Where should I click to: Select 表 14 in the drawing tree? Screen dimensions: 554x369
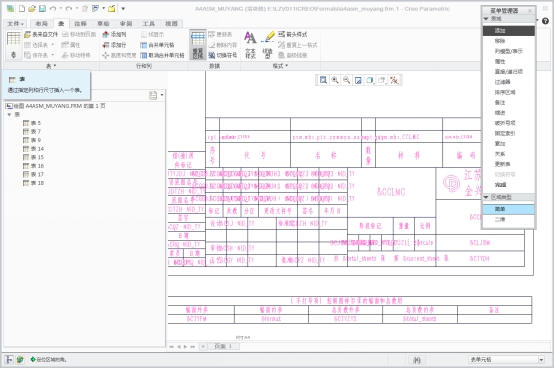33,149
